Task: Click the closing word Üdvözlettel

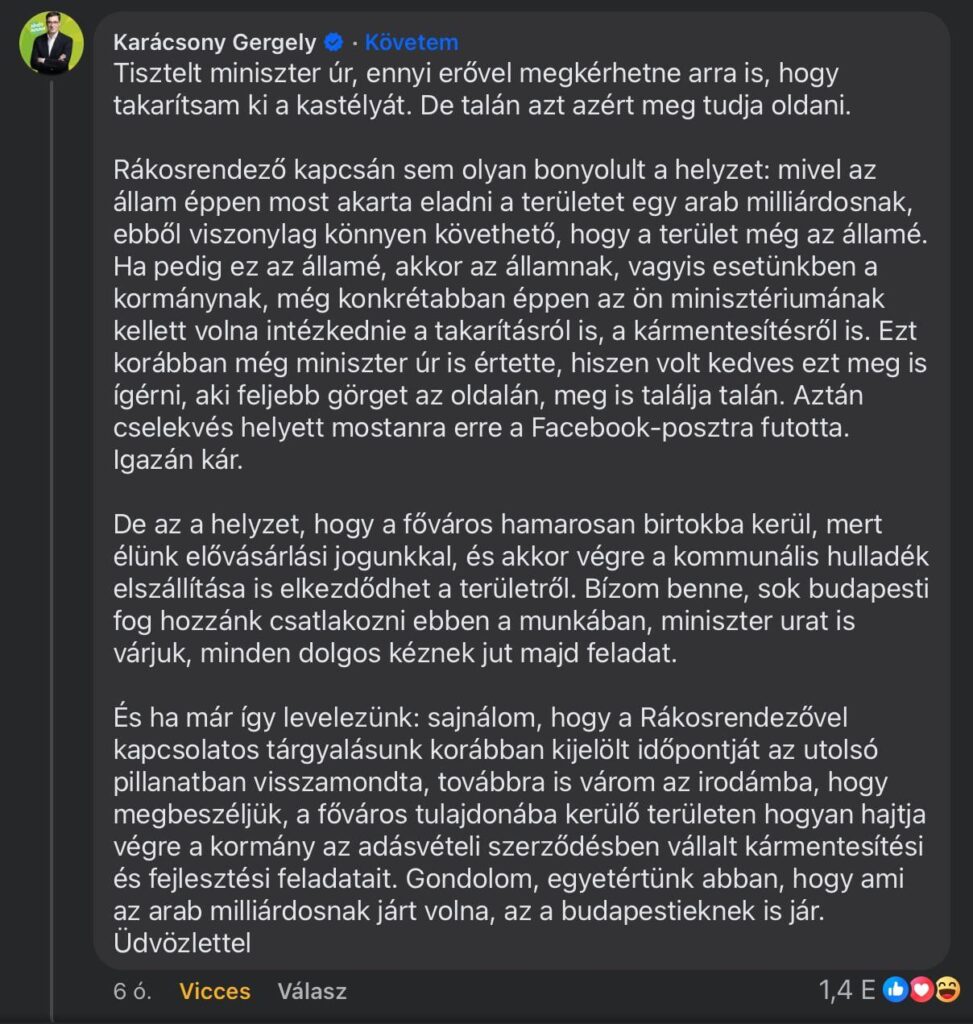Action: (x=182, y=943)
